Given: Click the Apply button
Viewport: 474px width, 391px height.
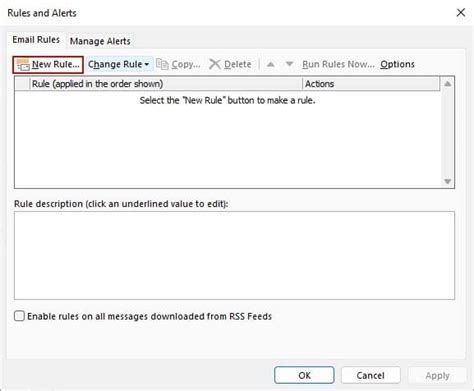Looking at the screenshot, I should point(437,375).
